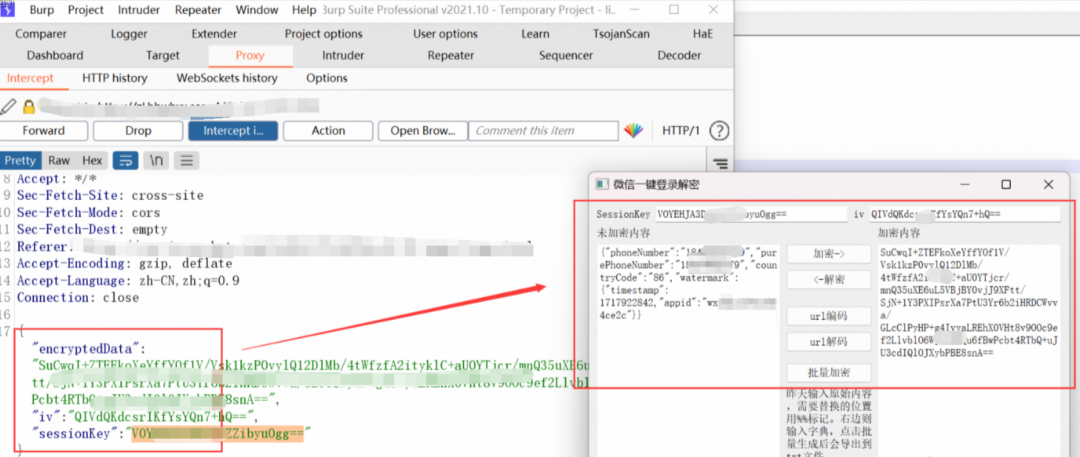
Task: Switch to the Comparer tab
Action: 41,34
